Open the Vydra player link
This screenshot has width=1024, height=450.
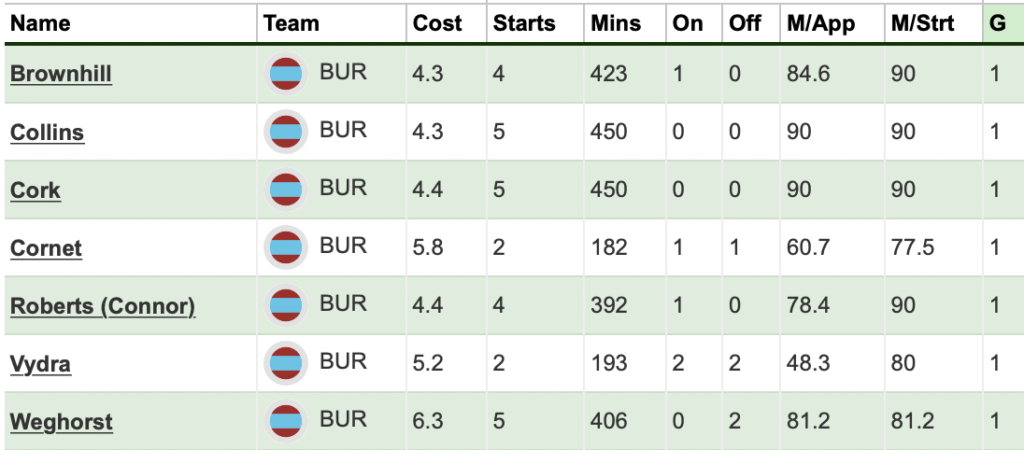pyautogui.click(x=40, y=364)
